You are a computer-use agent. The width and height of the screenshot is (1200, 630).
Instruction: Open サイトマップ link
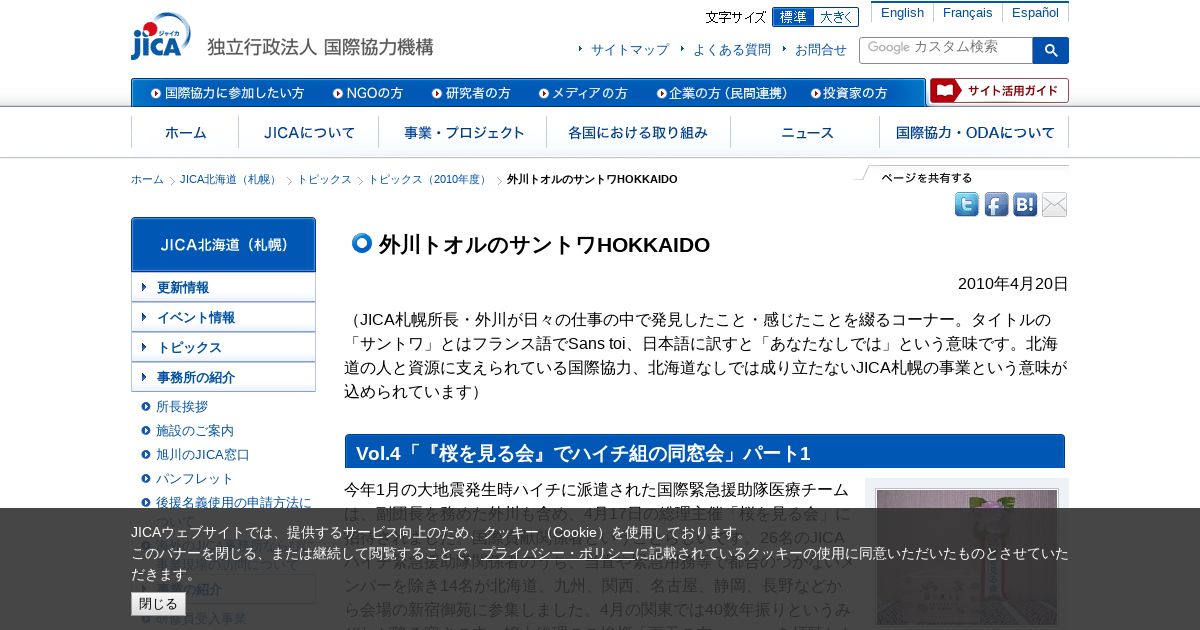[x=629, y=49]
